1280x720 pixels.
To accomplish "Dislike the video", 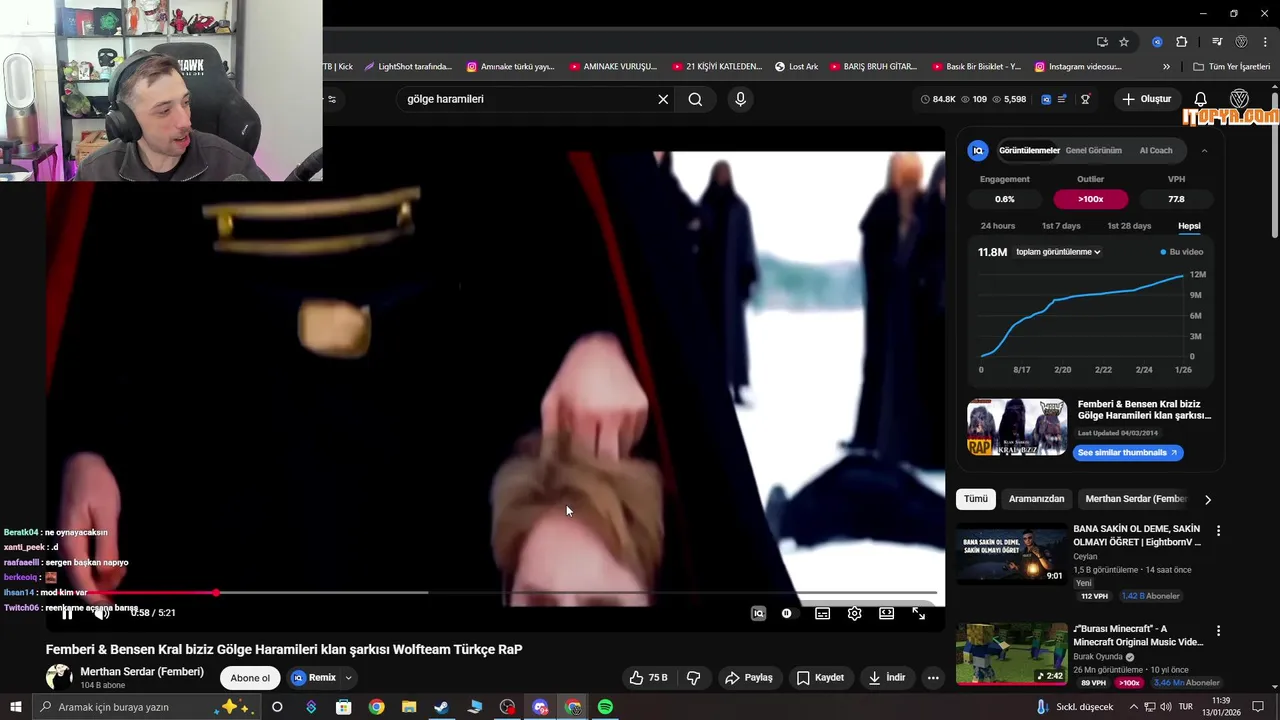I will [x=693, y=678].
